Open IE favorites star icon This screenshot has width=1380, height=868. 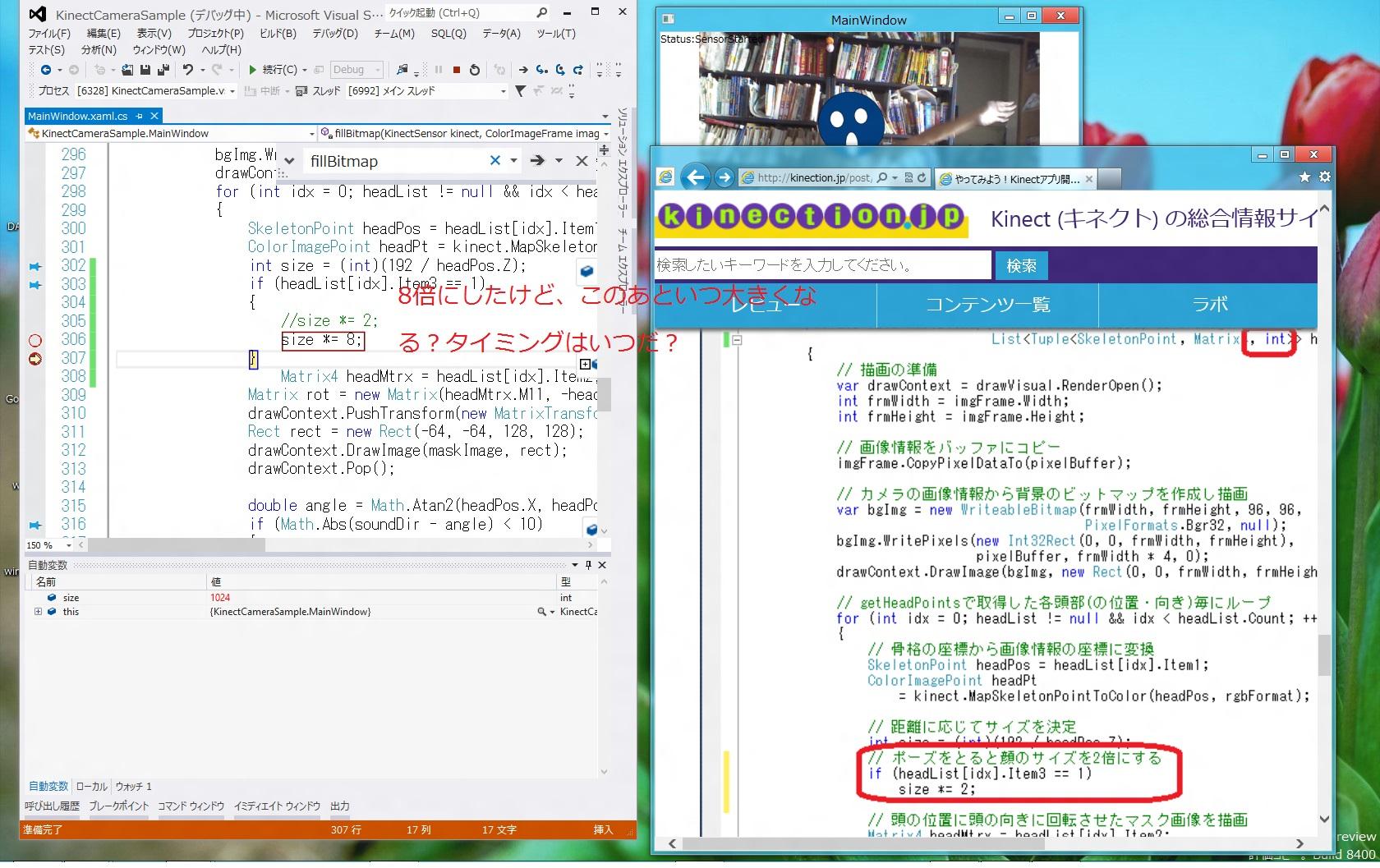tap(1304, 177)
